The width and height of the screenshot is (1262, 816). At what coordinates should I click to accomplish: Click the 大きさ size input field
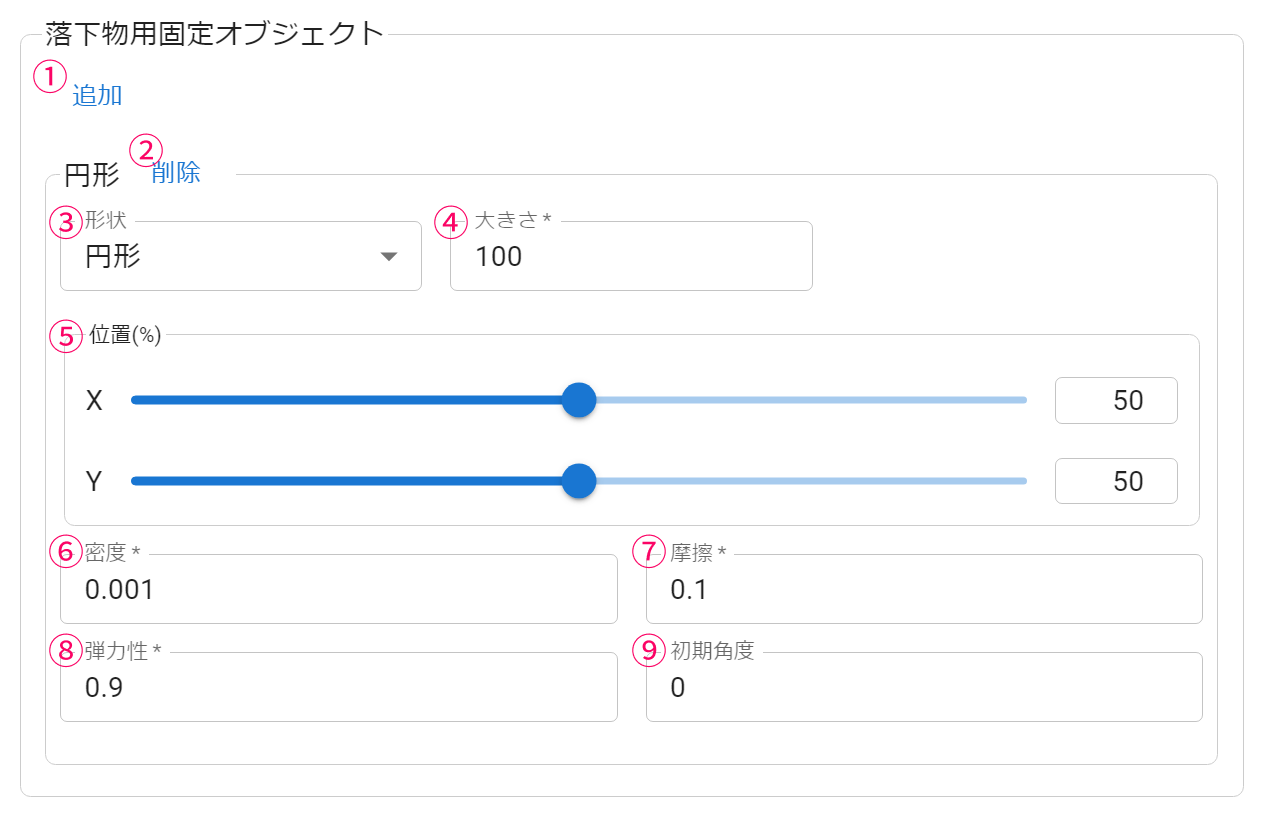coord(630,257)
